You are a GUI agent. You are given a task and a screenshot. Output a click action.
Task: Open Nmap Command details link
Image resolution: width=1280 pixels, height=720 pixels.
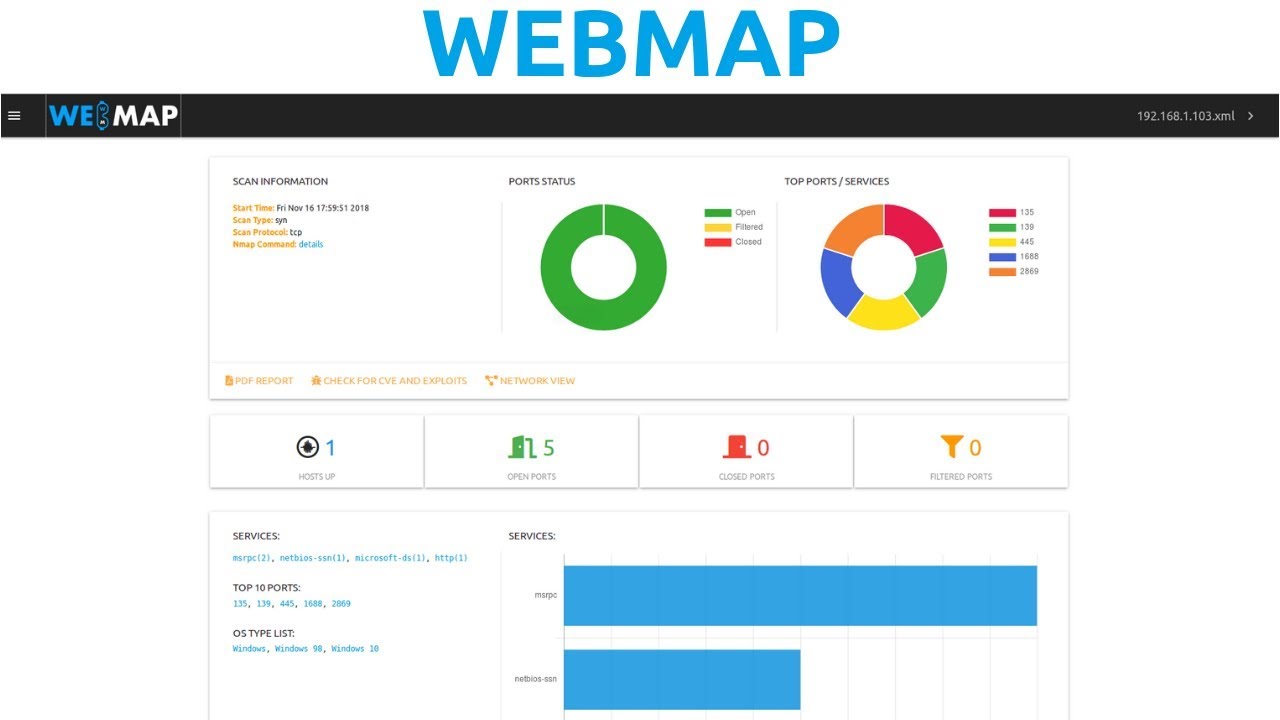click(311, 244)
